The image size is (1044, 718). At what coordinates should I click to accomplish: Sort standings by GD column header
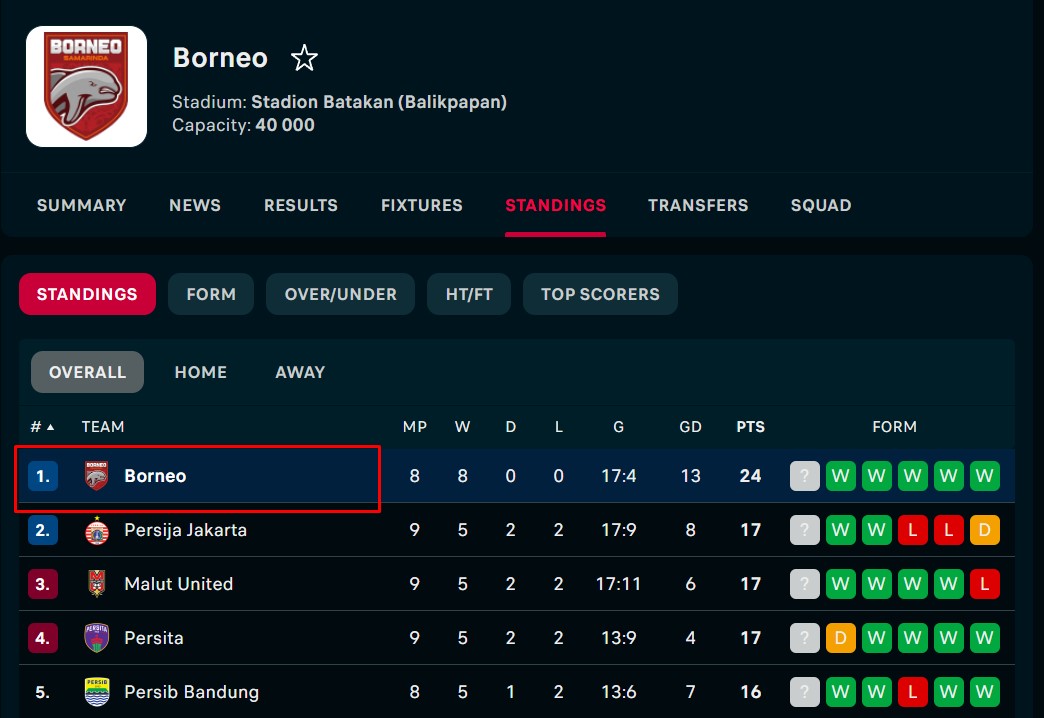click(x=690, y=427)
